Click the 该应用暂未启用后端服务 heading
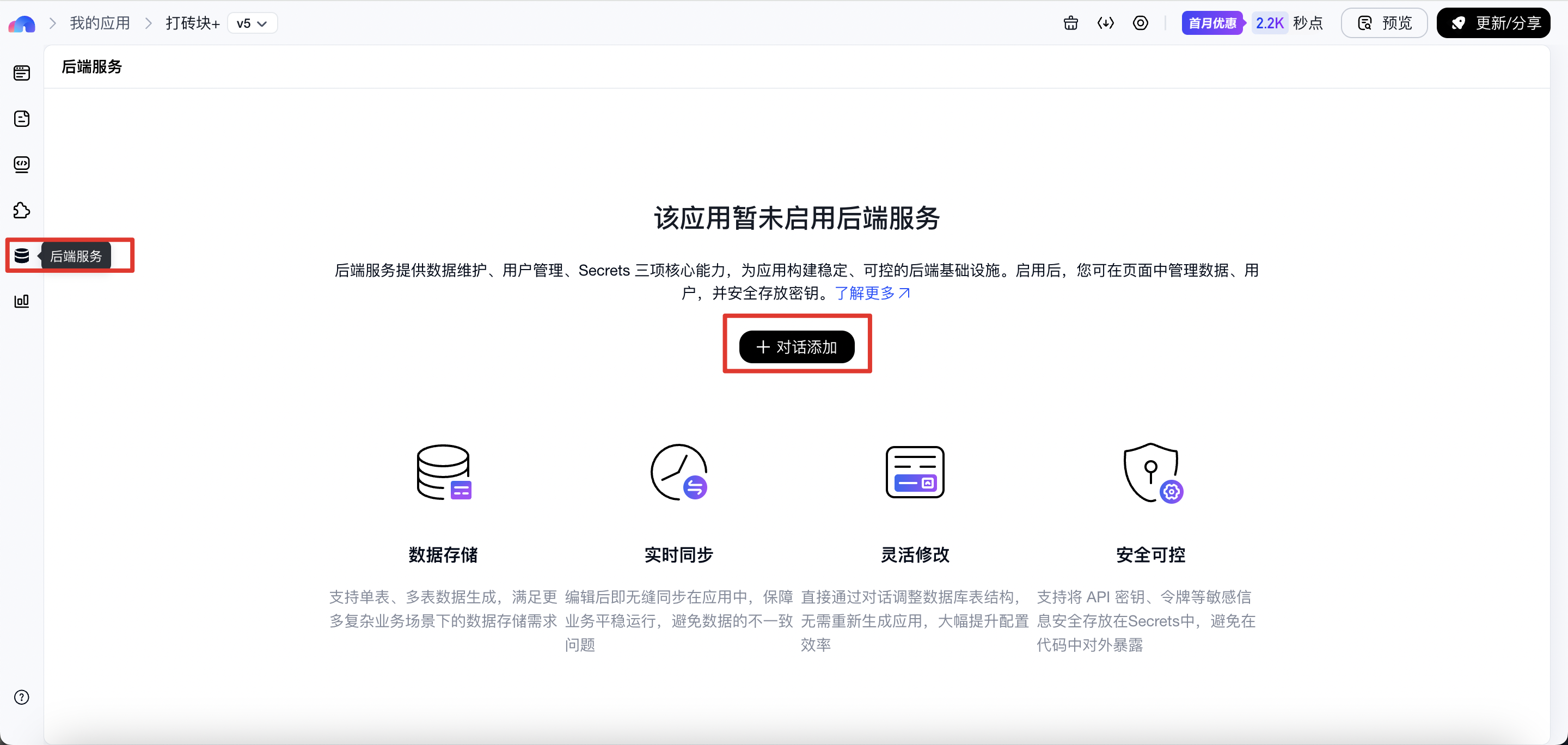 click(797, 218)
